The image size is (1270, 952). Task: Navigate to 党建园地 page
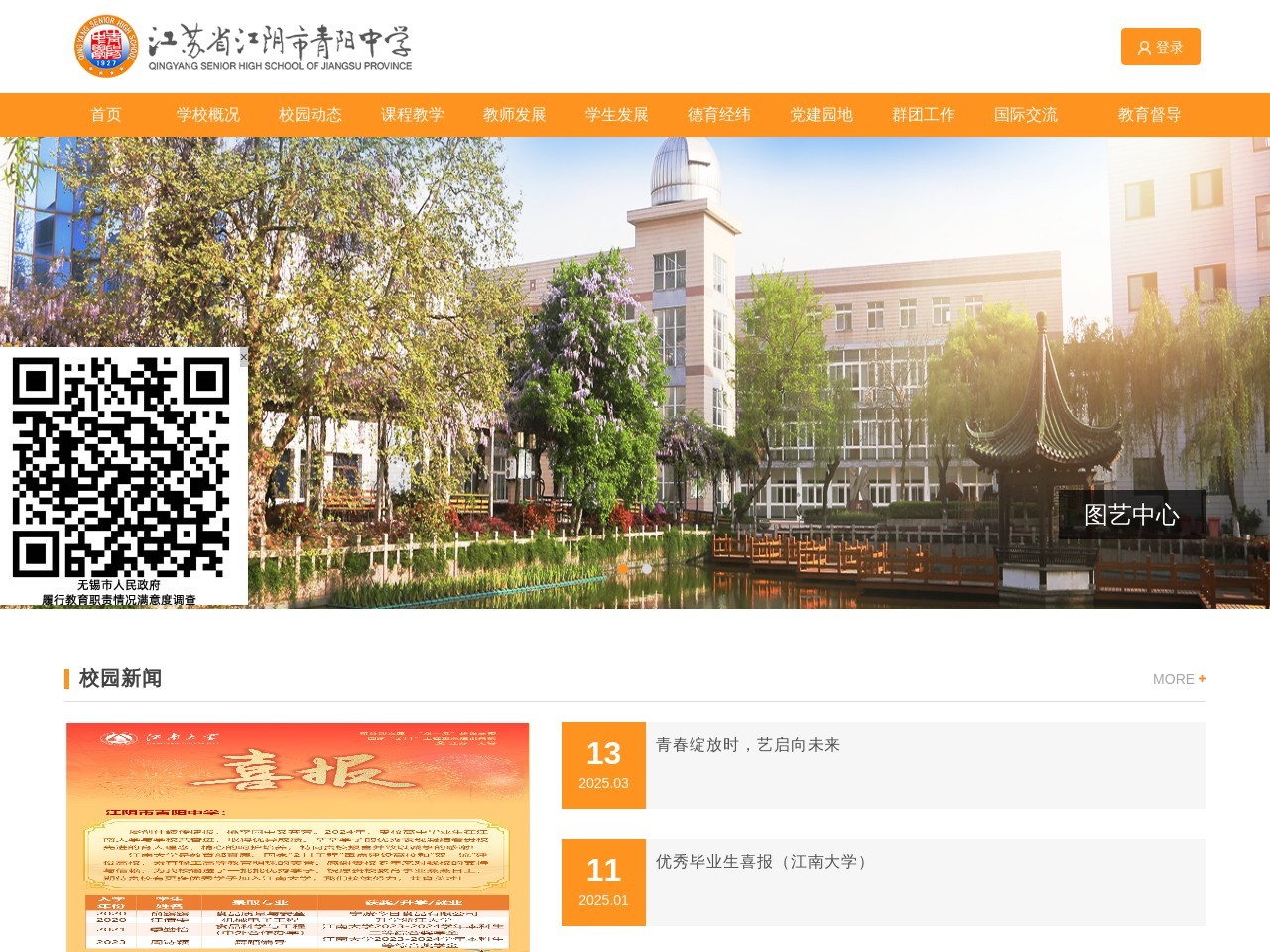[x=822, y=115]
